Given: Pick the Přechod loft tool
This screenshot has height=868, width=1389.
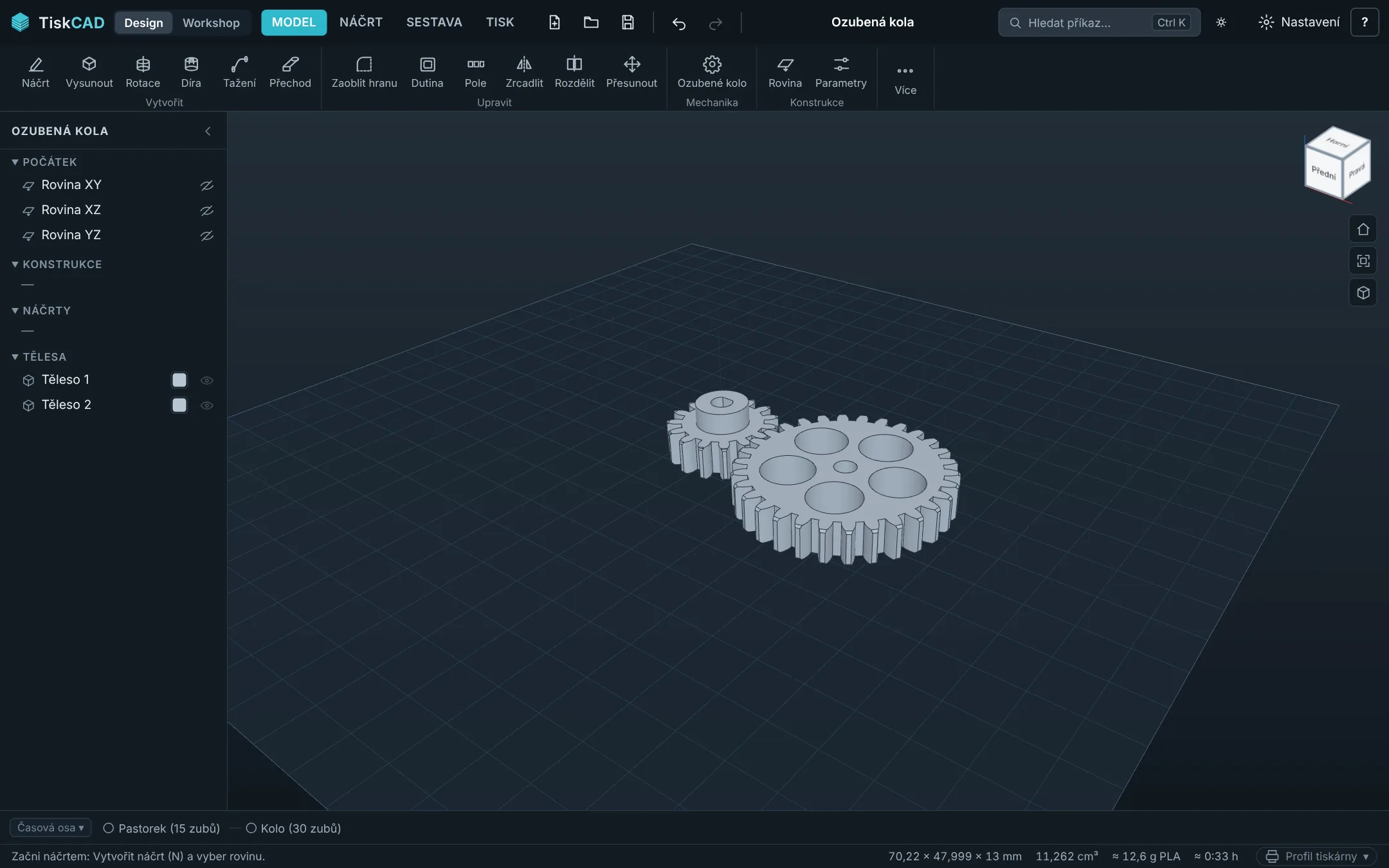Looking at the screenshot, I should (x=290, y=72).
